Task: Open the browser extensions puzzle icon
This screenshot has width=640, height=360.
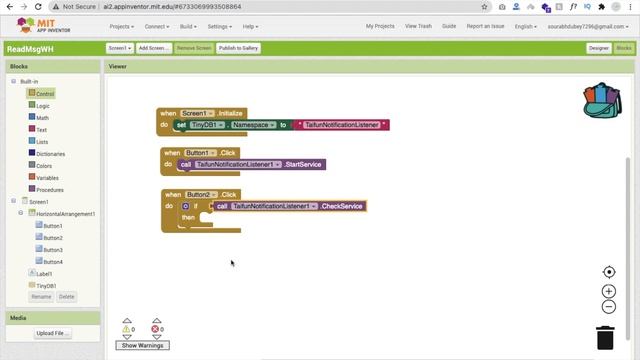Action: (601, 7)
